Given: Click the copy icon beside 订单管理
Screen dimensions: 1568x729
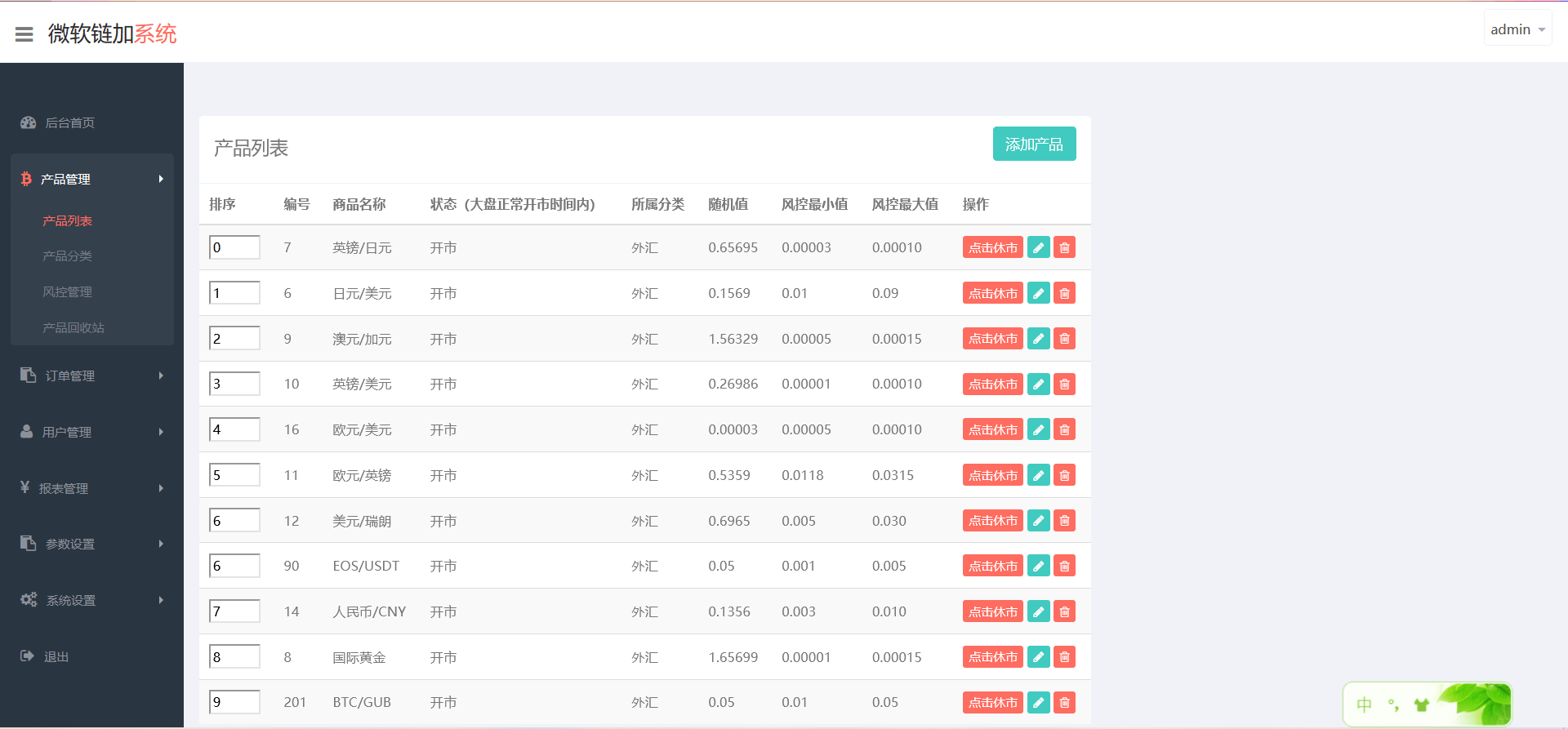Looking at the screenshot, I should pos(28,375).
